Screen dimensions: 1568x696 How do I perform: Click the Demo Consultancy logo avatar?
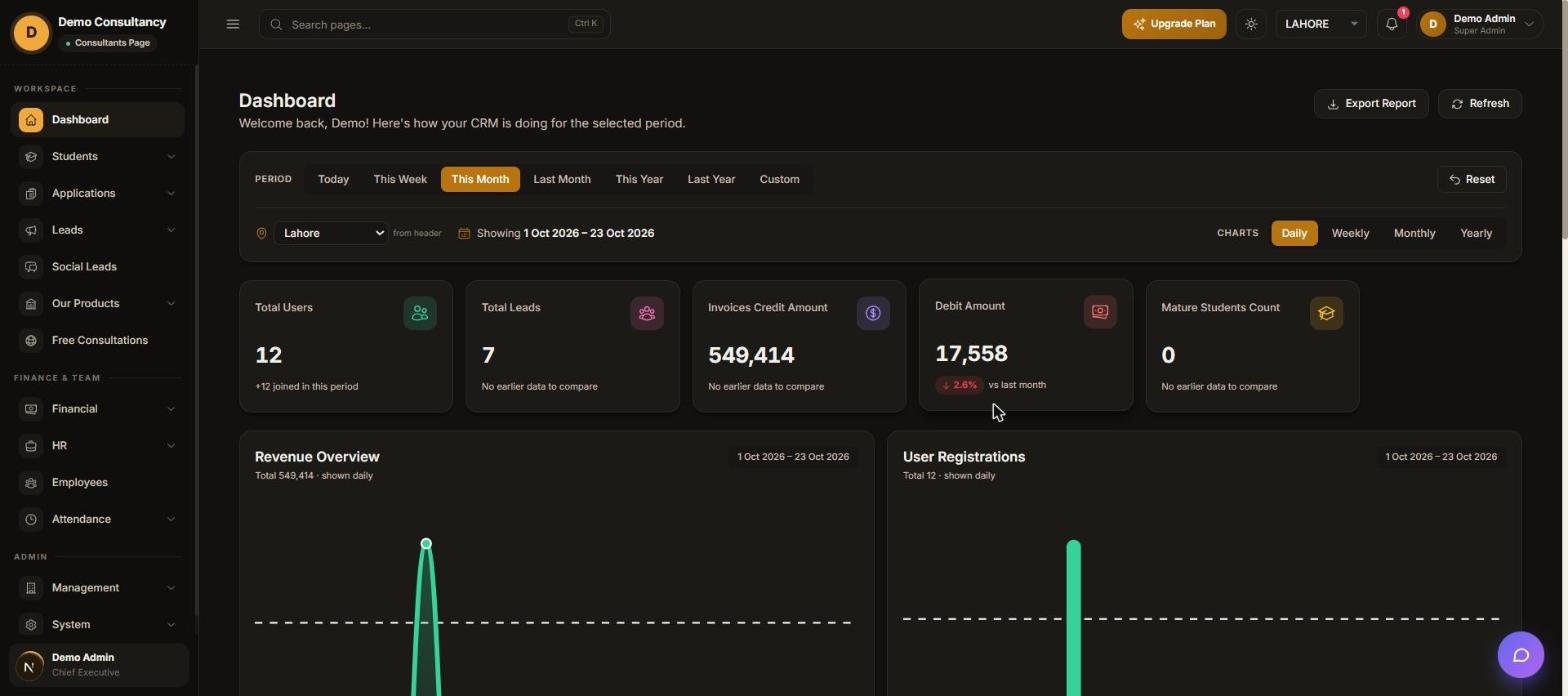pos(31,32)
